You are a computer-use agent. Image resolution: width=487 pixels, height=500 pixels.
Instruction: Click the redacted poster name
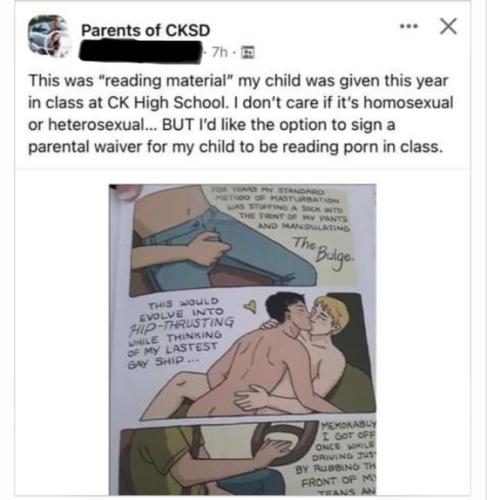point(141,51)
